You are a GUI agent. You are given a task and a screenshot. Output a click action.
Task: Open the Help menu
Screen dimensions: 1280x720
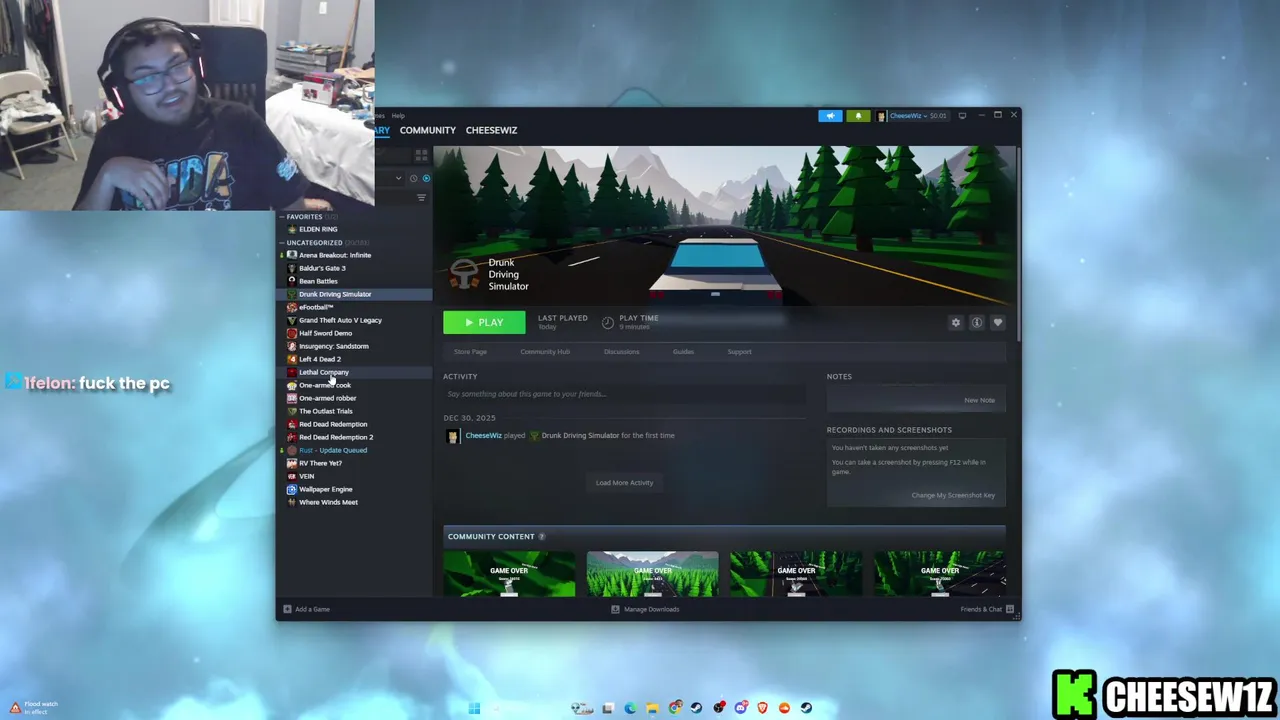point(398,116)
